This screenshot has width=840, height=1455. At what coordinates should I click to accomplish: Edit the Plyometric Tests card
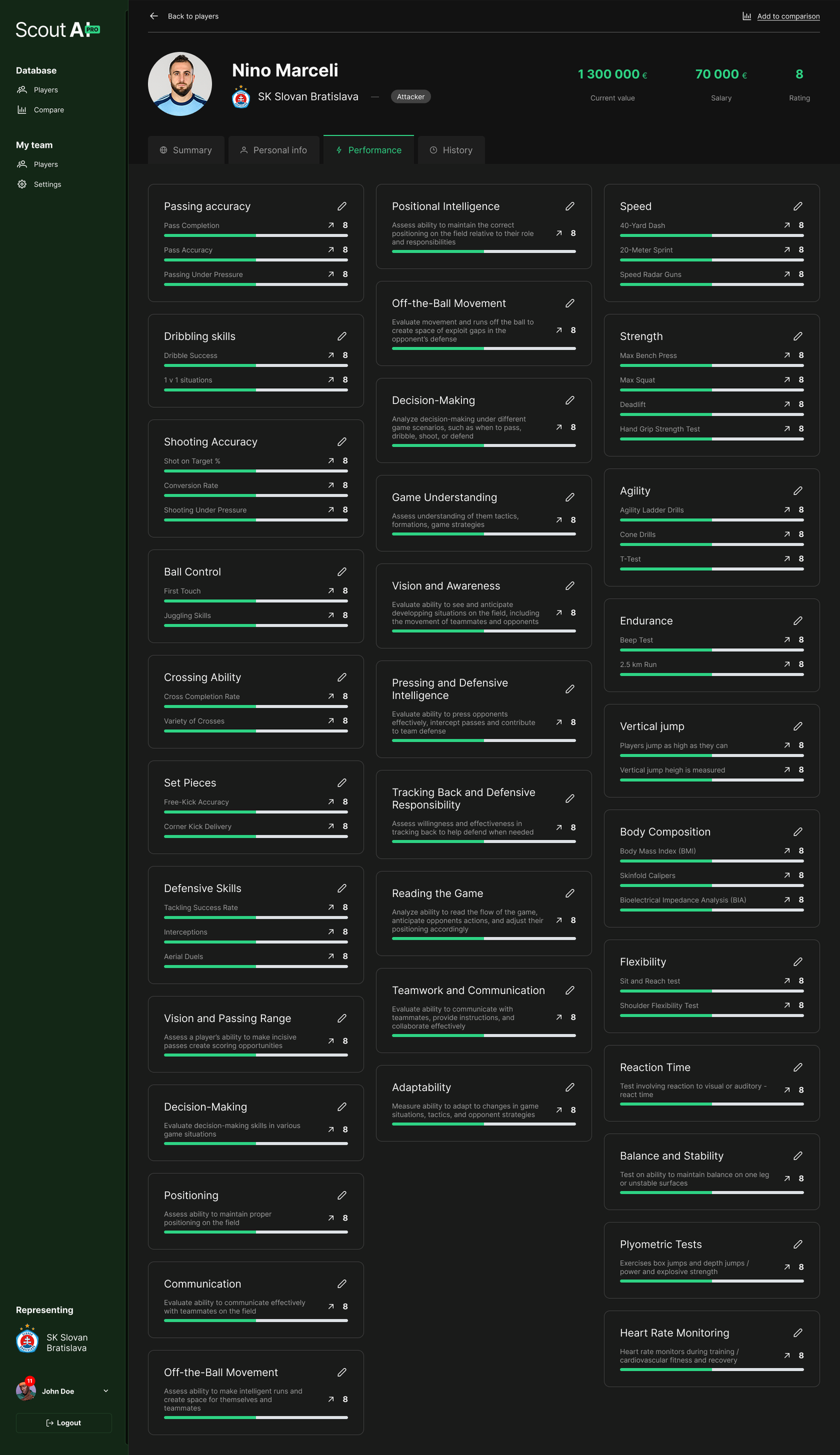(x=797, y=1244)
